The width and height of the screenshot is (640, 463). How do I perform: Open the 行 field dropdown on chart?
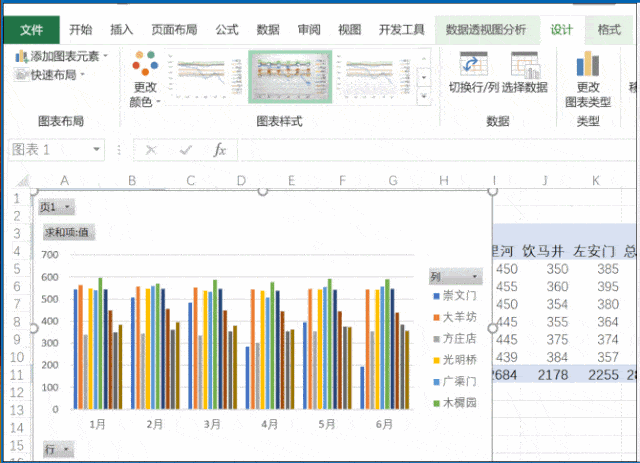[56, 449]
